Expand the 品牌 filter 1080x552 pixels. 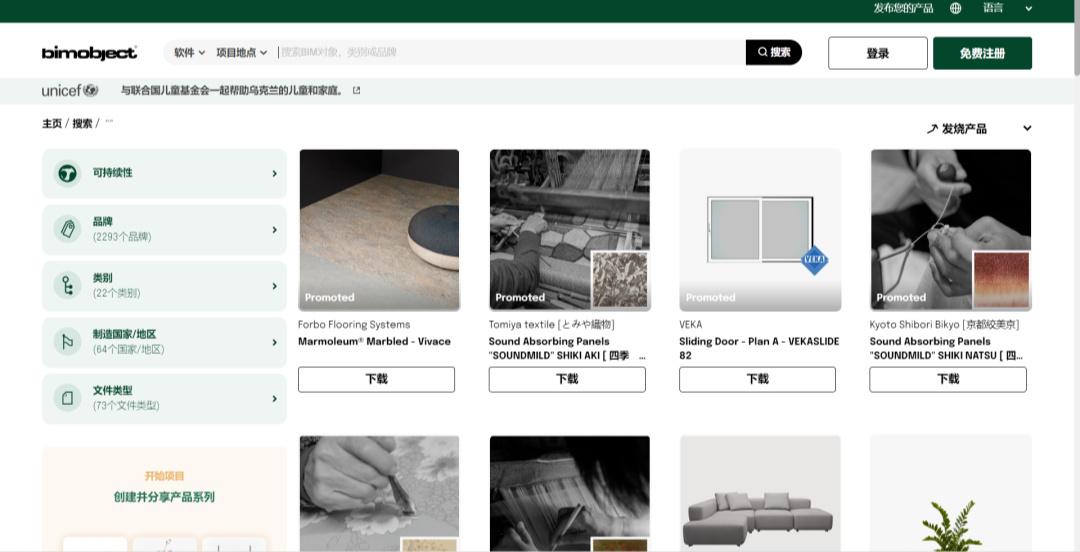165,229
